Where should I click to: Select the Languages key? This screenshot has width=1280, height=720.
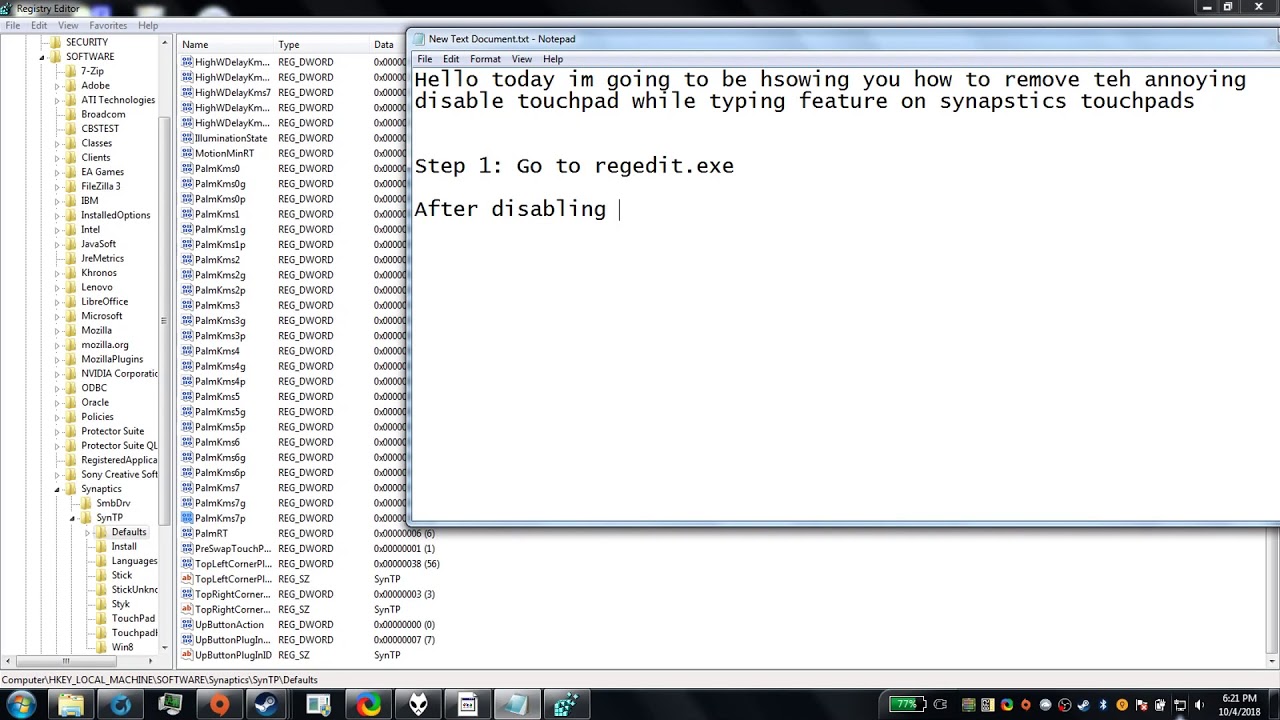click(x=134, y=561)
